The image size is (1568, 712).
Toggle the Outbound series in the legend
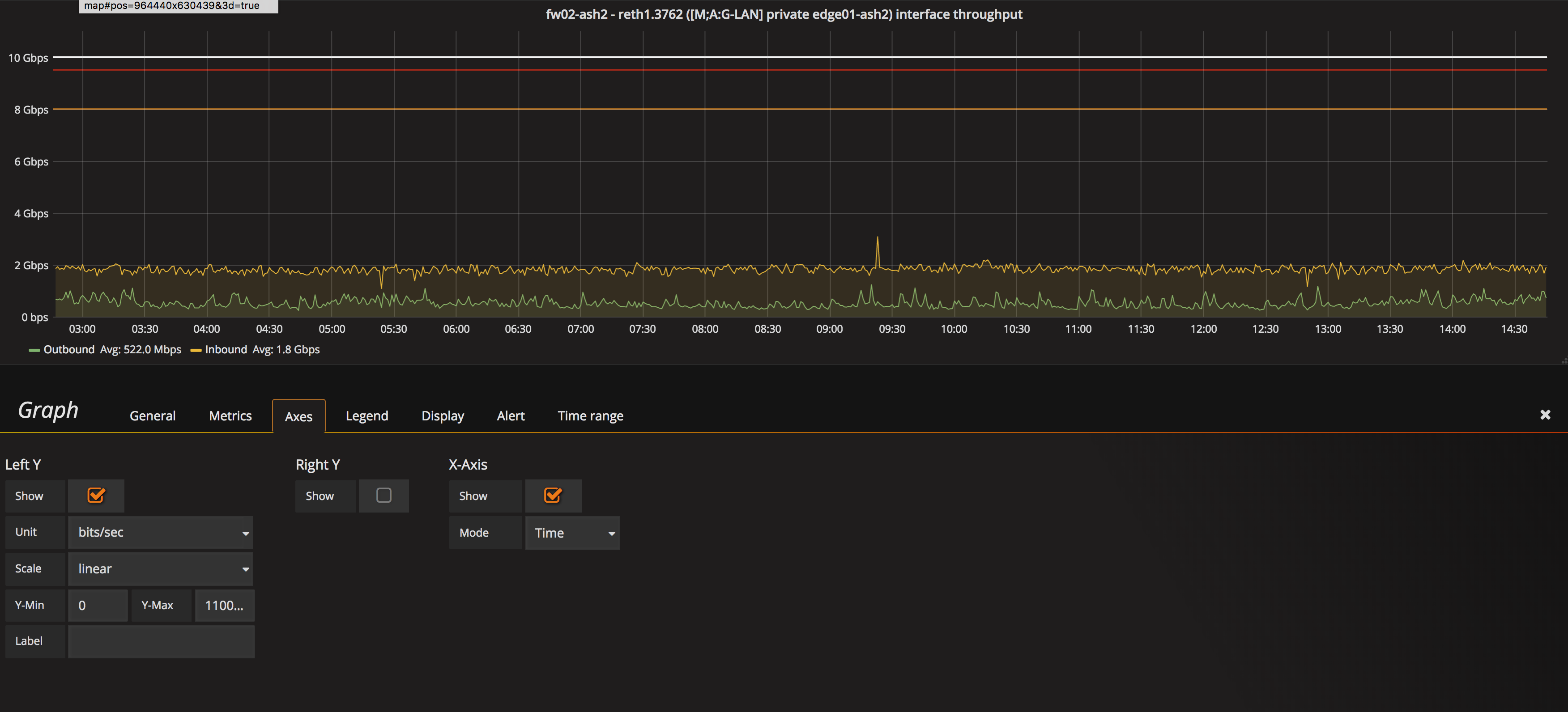69,349
